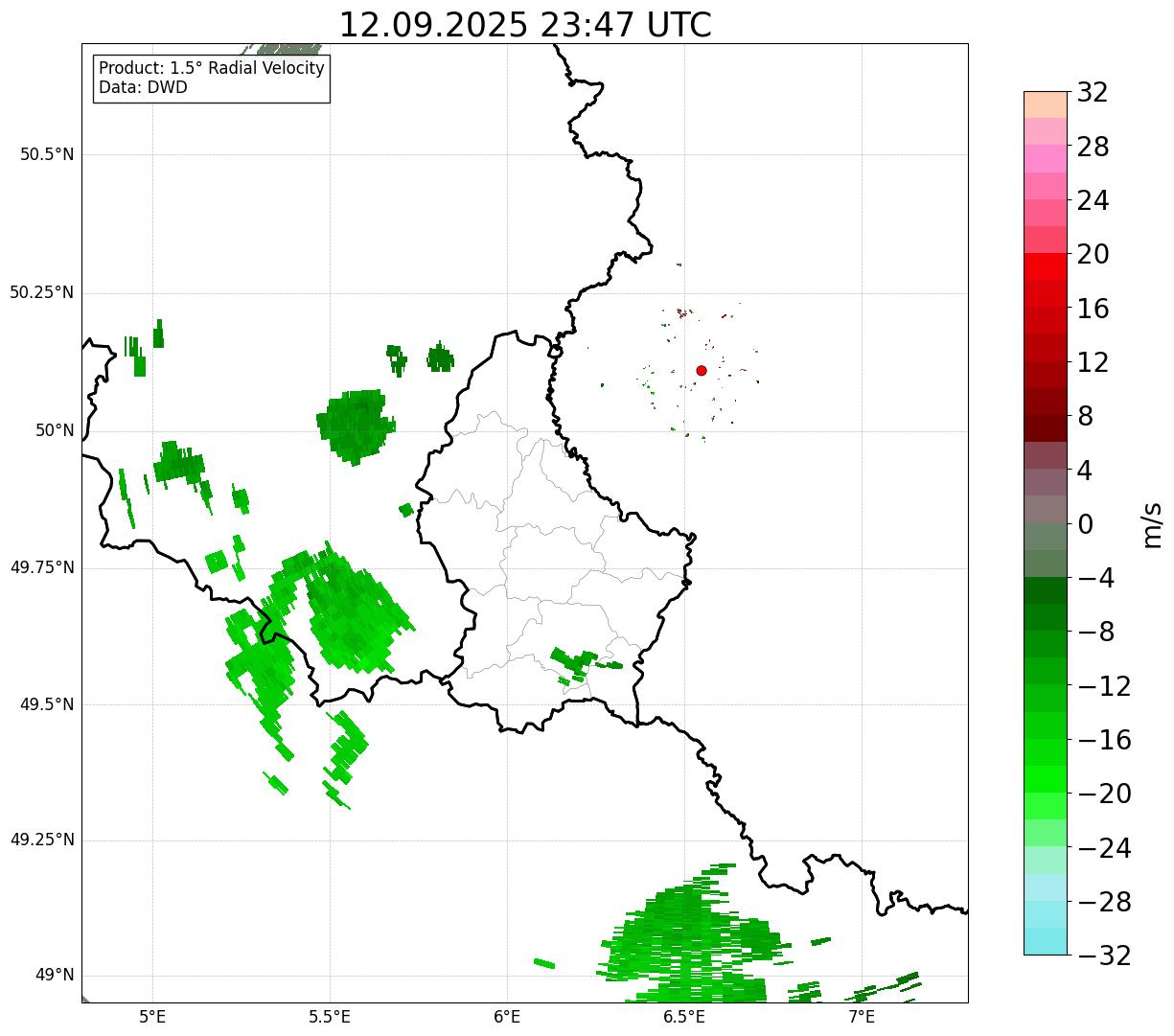The width and height of the screenshot is (1174, 1036).
Task: Click the colorbar tick label 12
Action: click(x=1093, y=362)
